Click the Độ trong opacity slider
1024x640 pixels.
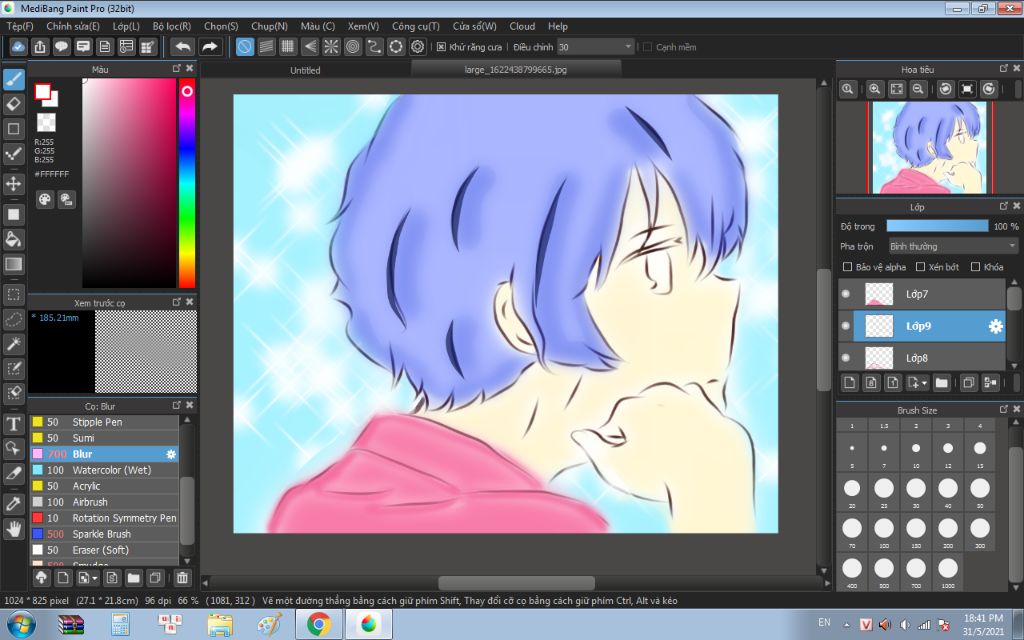coord(937,226)
